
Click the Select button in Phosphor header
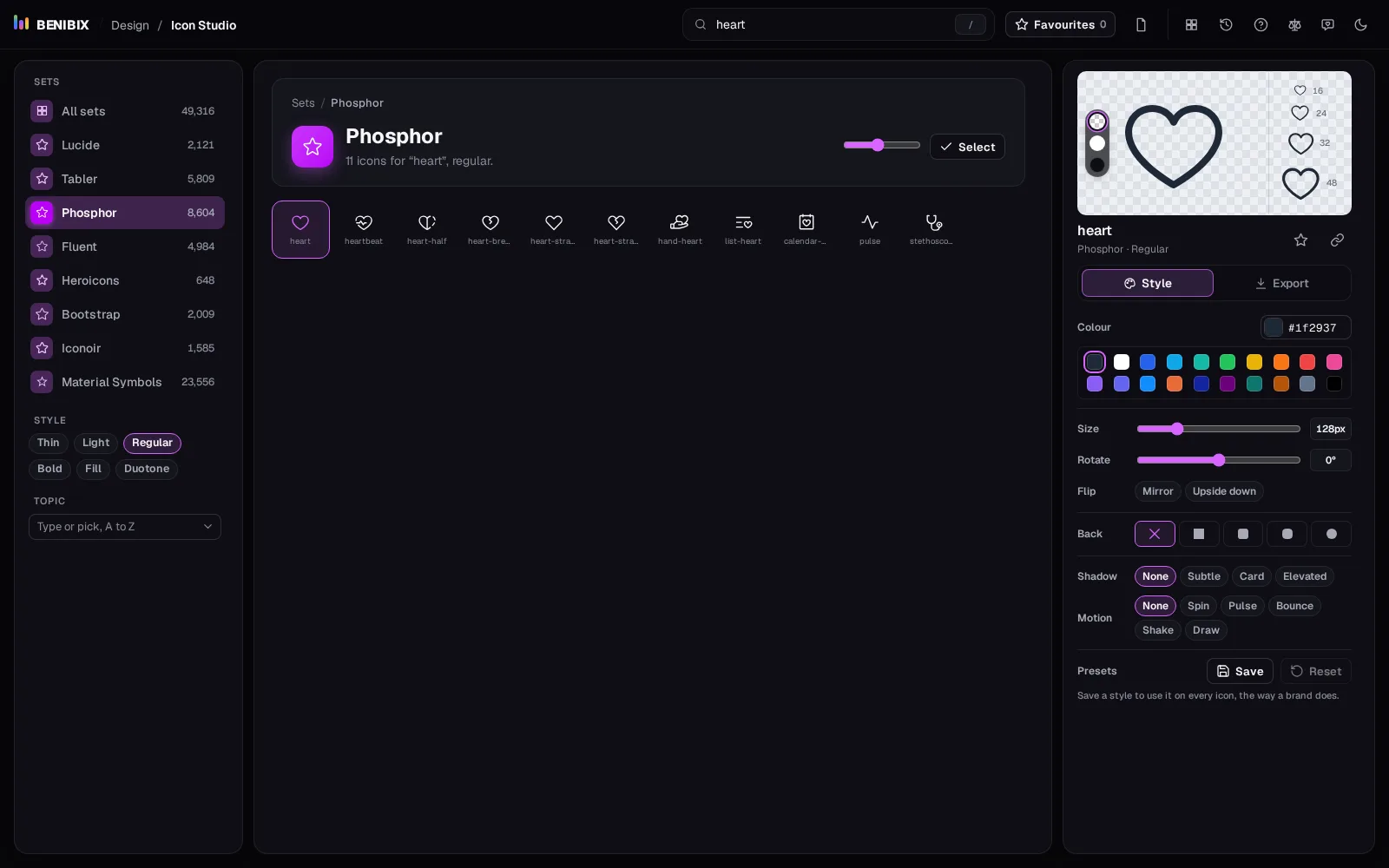point(967,147)
